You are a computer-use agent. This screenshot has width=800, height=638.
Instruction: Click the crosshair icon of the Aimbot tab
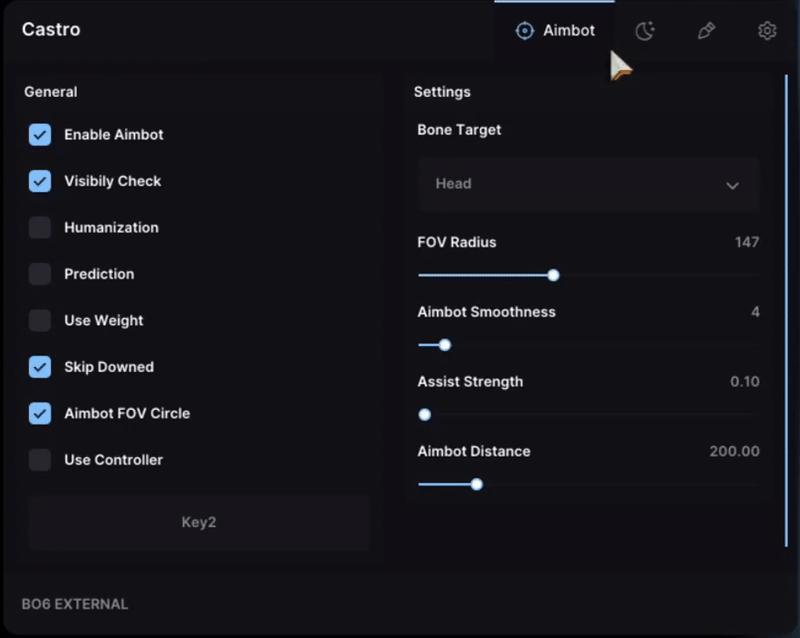pos(524,31)
